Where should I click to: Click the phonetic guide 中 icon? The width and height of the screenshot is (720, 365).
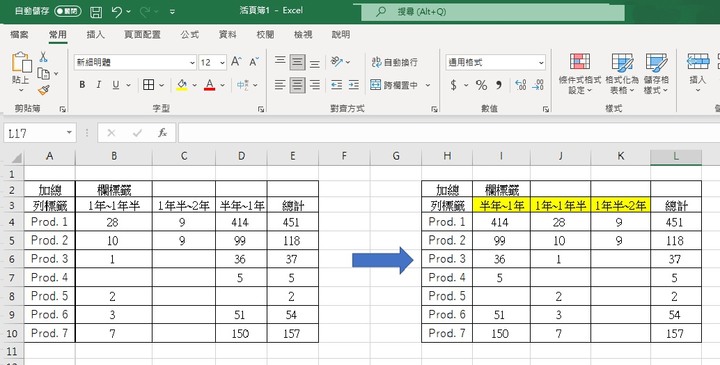[x=242, y=85]
